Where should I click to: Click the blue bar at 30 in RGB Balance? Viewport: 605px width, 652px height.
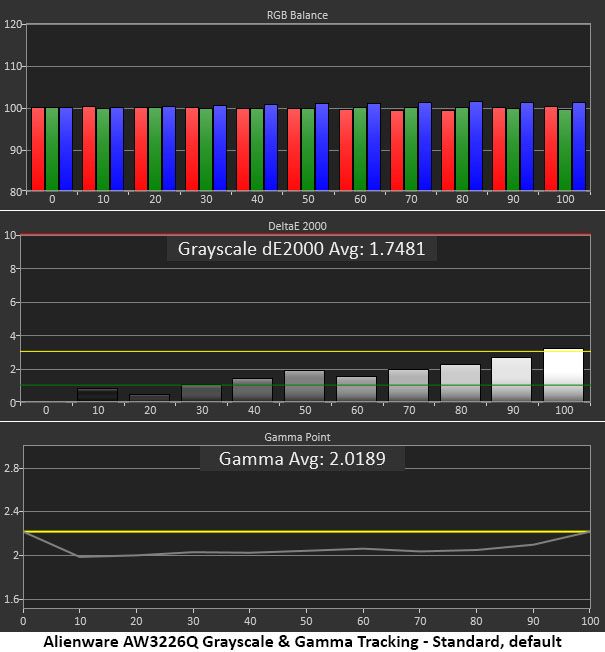pyautogui.click(x=220, y=148)
